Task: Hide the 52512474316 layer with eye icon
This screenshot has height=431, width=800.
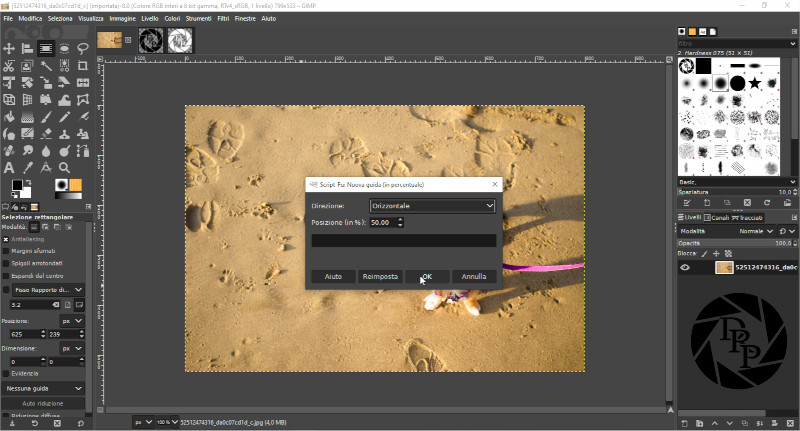Action: click(685, 268)
